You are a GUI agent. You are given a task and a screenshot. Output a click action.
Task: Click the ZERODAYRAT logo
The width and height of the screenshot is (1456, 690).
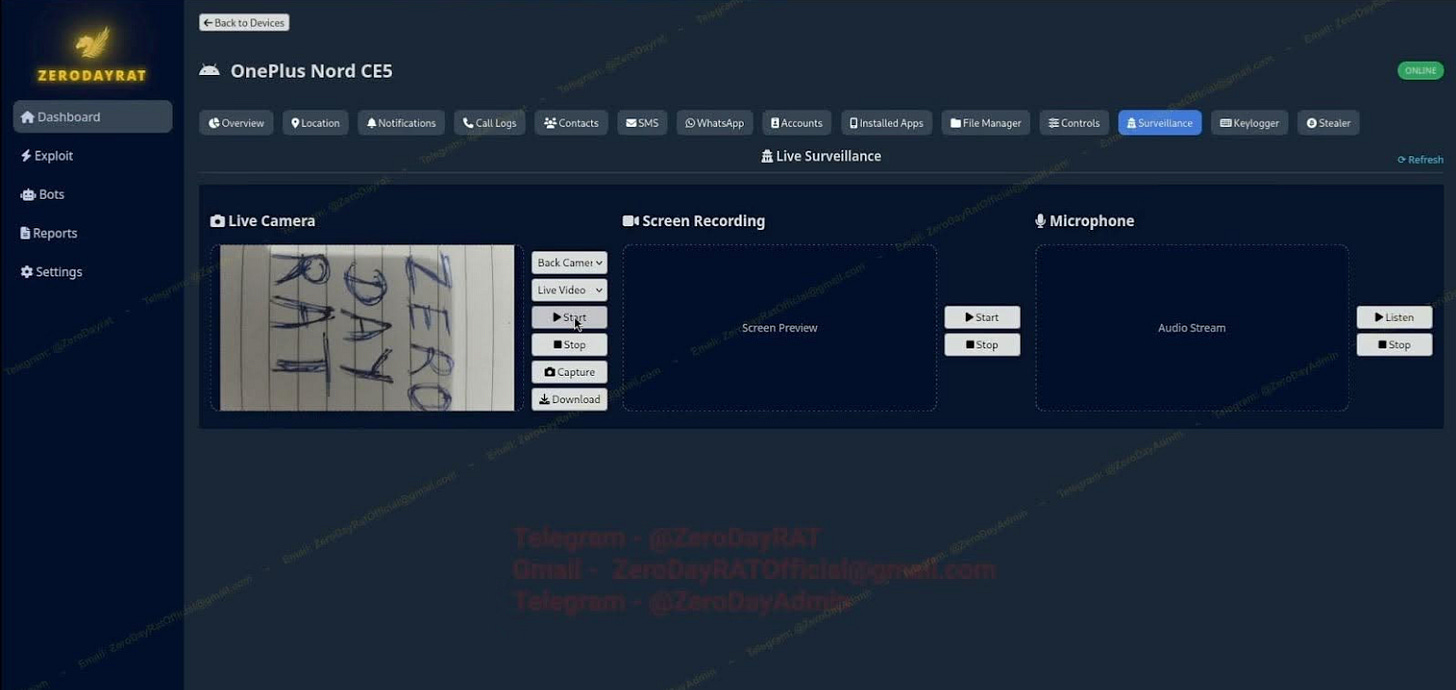pyautogui.click(x=92, y=54)
